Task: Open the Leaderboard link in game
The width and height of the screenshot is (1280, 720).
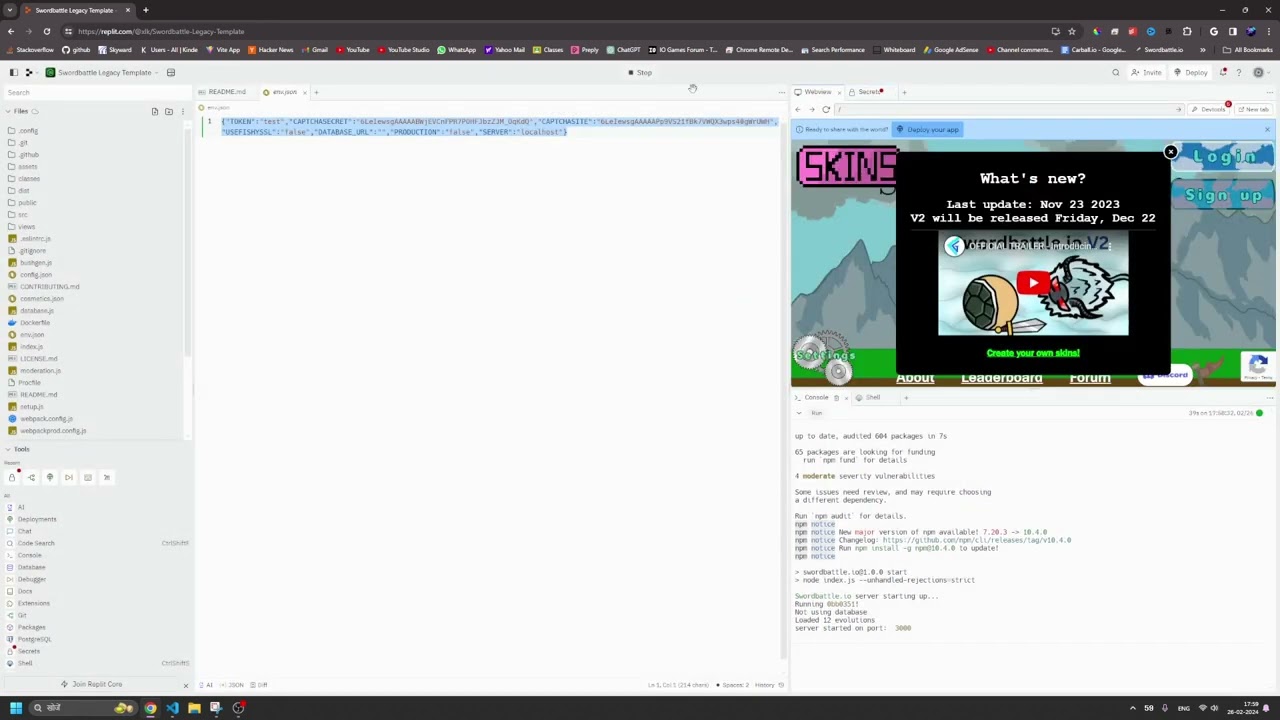Action: (1001, 378)
